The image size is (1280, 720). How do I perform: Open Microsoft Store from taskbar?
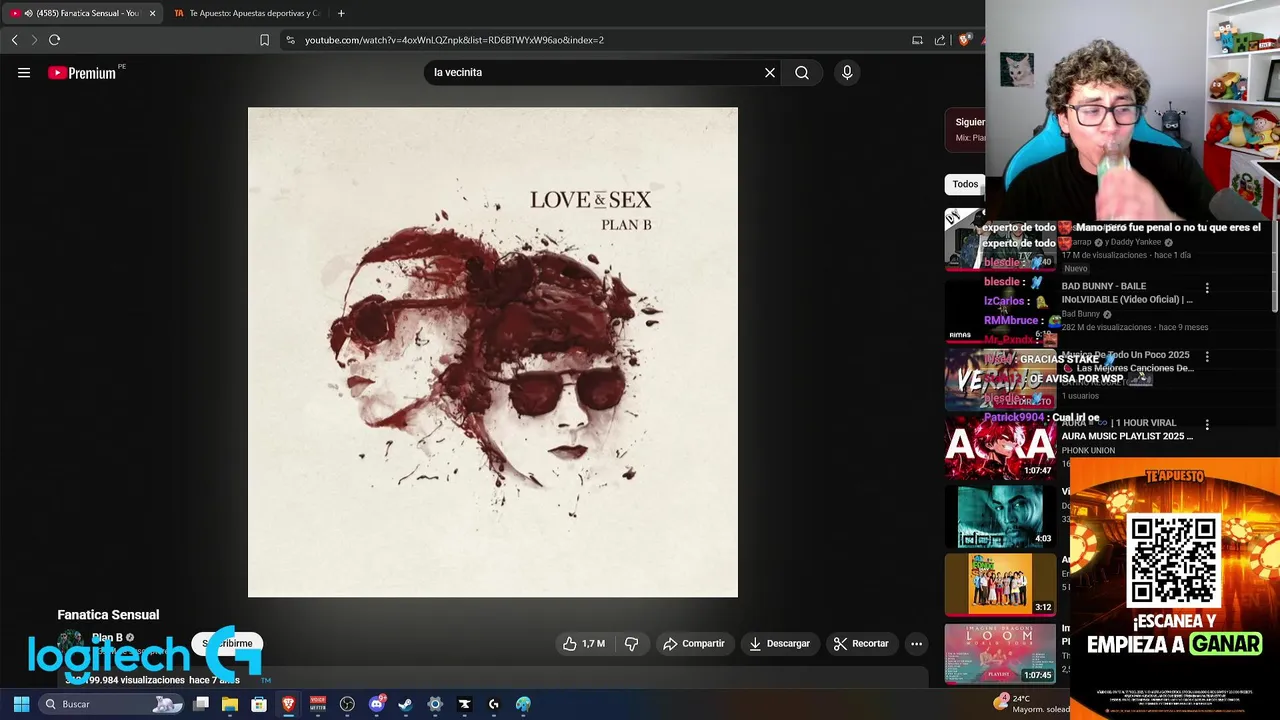[x=259, y=704]
